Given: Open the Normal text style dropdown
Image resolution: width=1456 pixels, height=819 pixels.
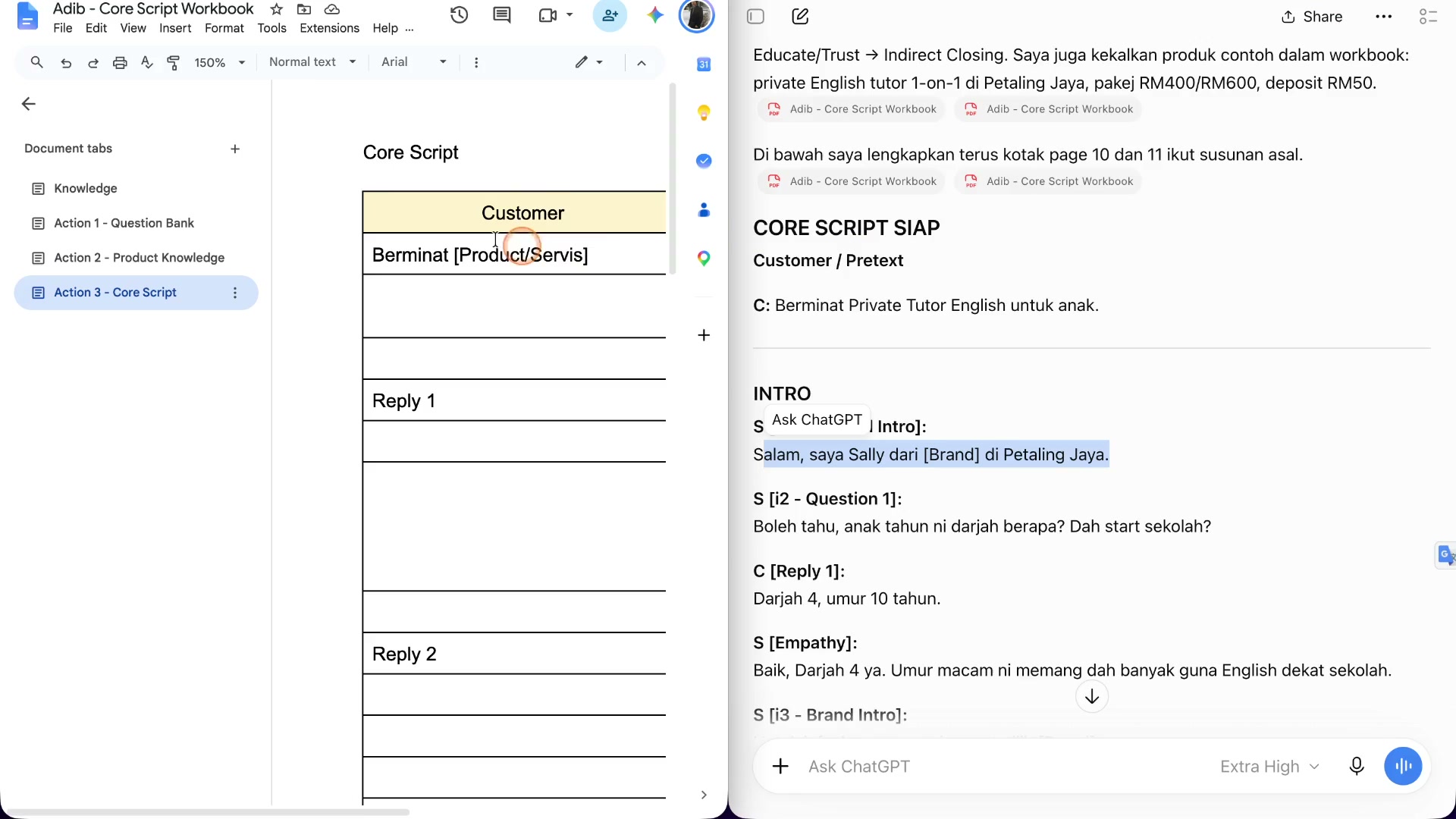Looking at the screenshot, I should pos(312,62).
